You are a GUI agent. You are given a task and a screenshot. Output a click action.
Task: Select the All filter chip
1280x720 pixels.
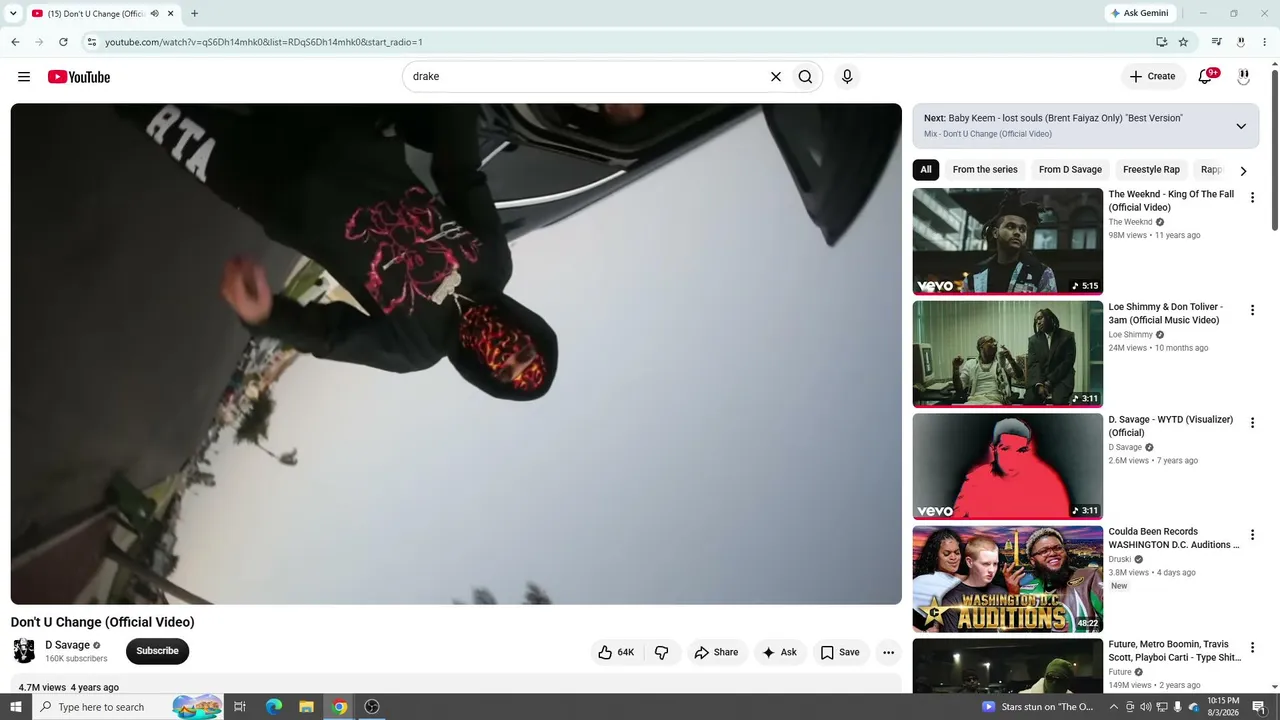point(926,170)
